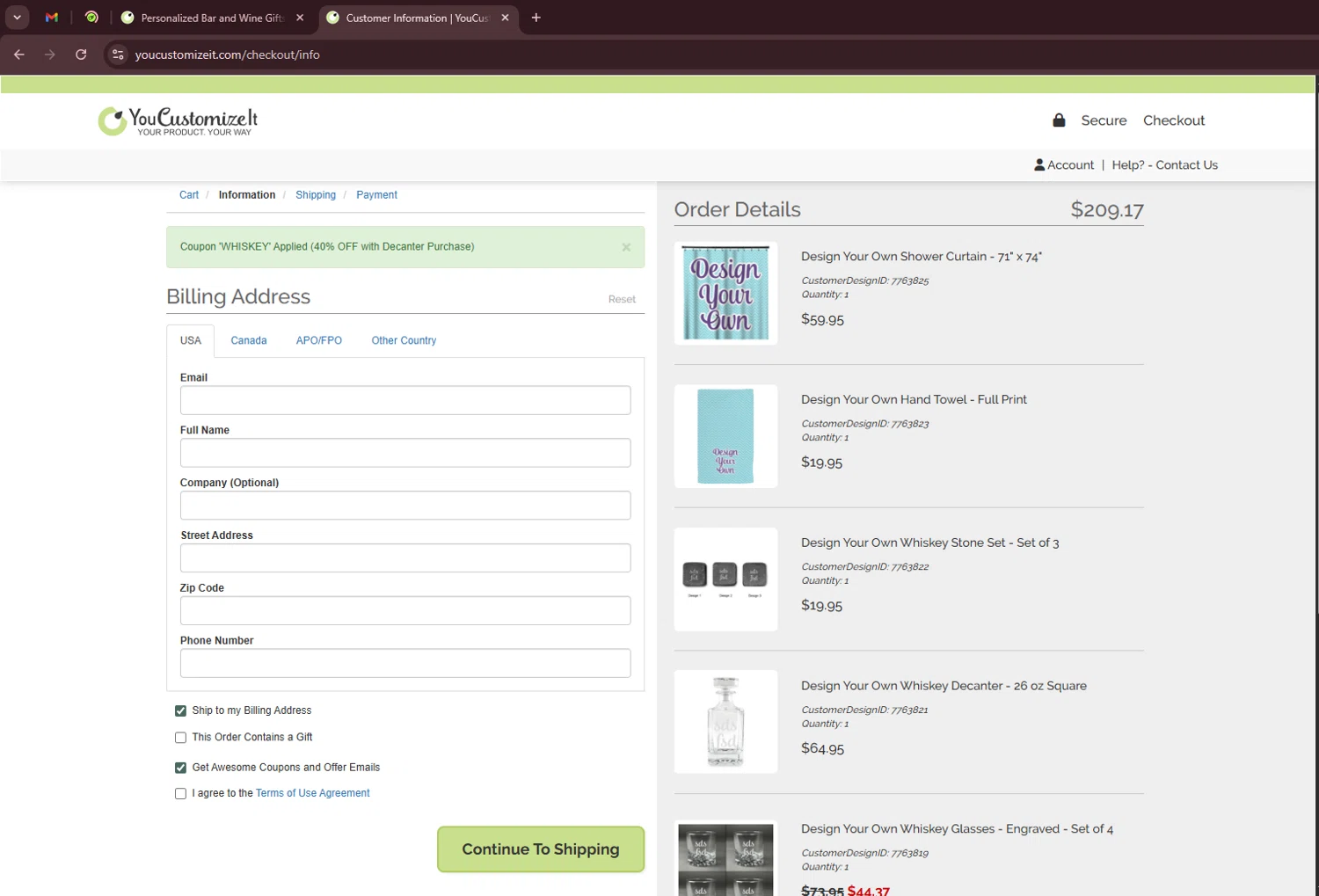Open the Gmail pinned tab
The width and height of the screenshot is (1319, 896).
[52, 18]
